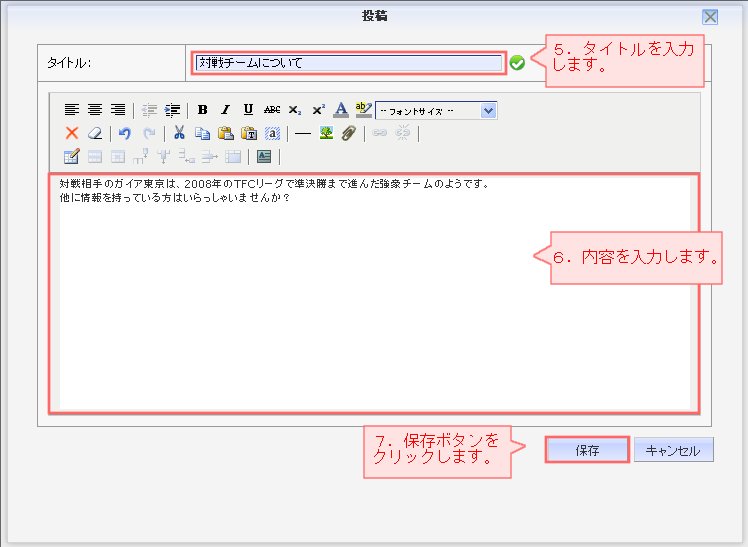Click the red X delete icon
Image resolution: width=748 pixels, height=547 pixels.
pyautogui.click(x=72, y=133)
